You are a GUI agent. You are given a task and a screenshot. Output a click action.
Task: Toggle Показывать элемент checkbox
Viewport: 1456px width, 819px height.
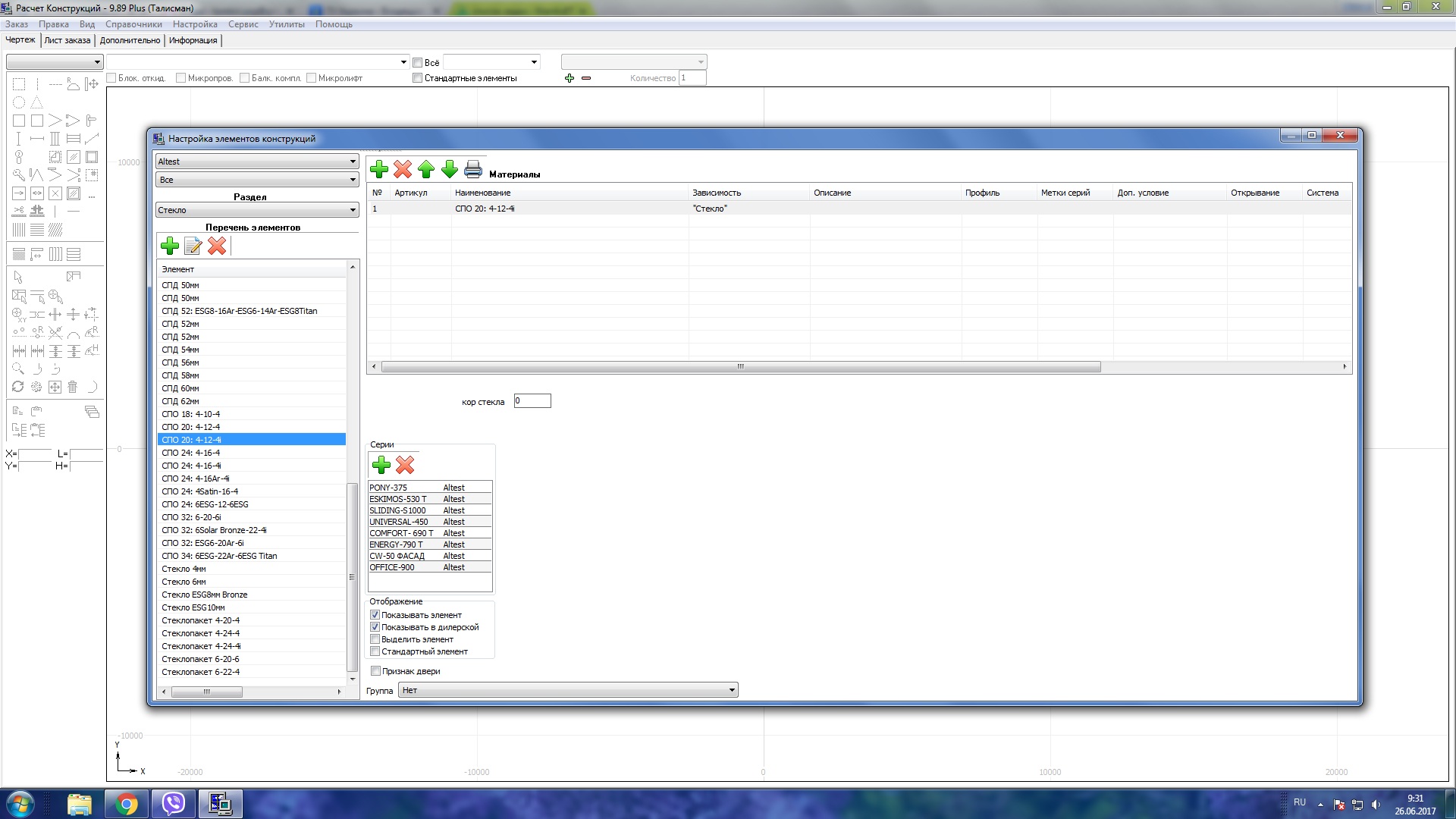tap(375, 615)
